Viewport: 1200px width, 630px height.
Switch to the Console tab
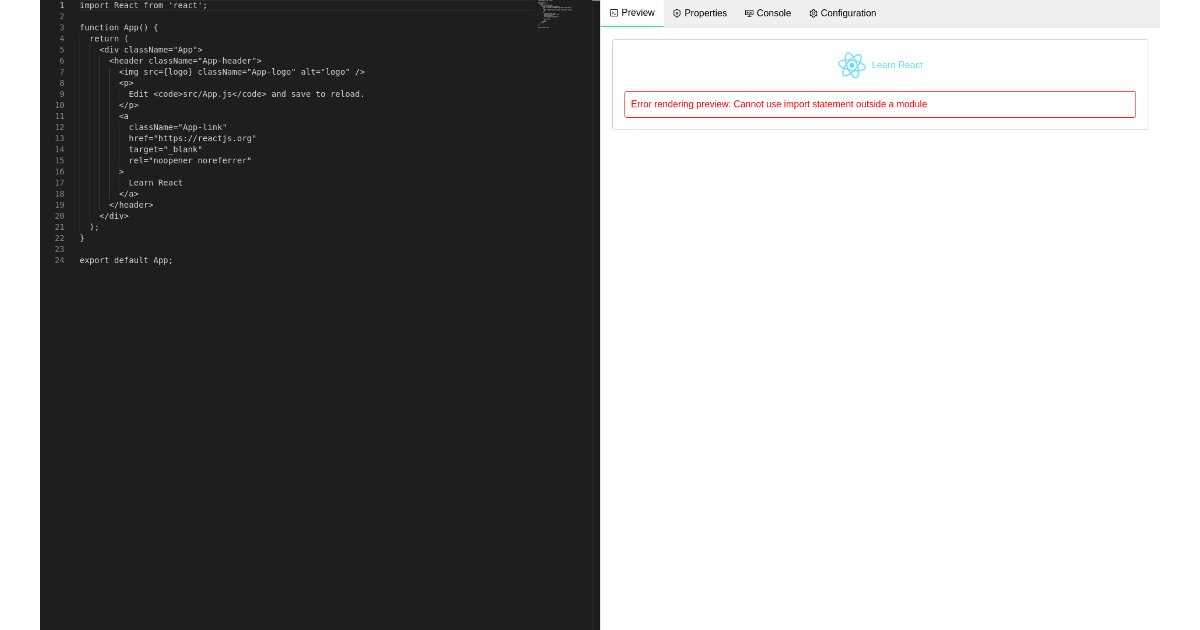tap(768, 13)
